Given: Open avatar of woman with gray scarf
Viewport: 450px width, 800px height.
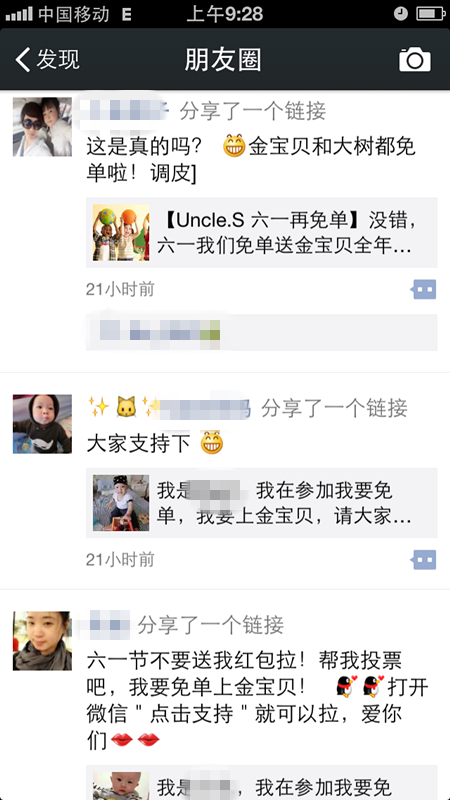Looking at the screenshot, I should (42, 640).
